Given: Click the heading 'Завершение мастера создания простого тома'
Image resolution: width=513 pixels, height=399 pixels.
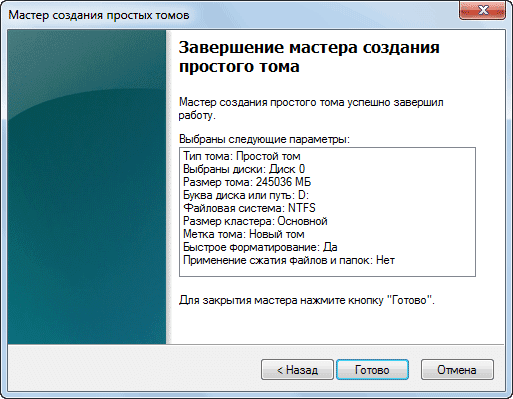Looking at the screenshot, I should (x=309, y=57).
